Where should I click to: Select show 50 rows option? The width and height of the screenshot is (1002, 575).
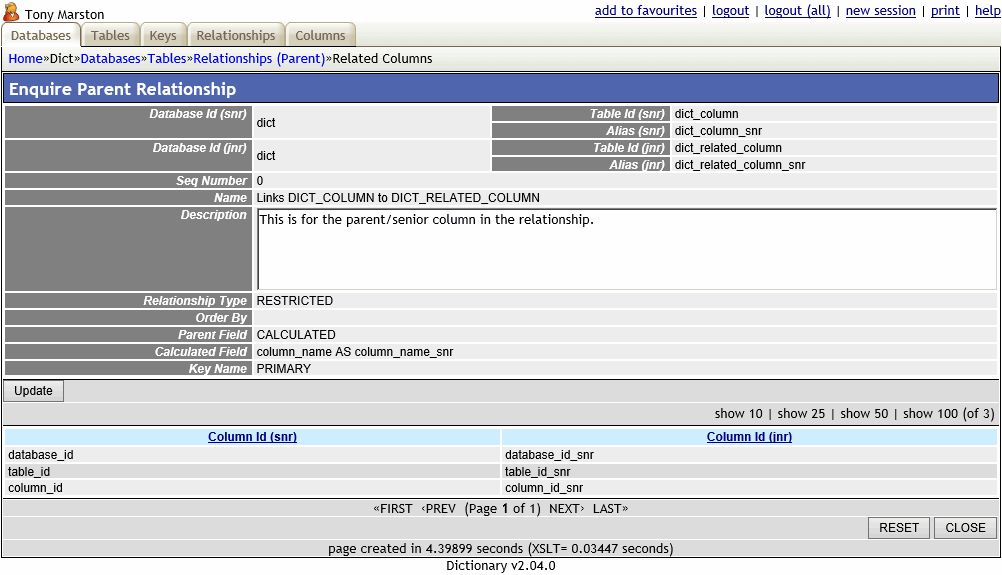(864, 414)
